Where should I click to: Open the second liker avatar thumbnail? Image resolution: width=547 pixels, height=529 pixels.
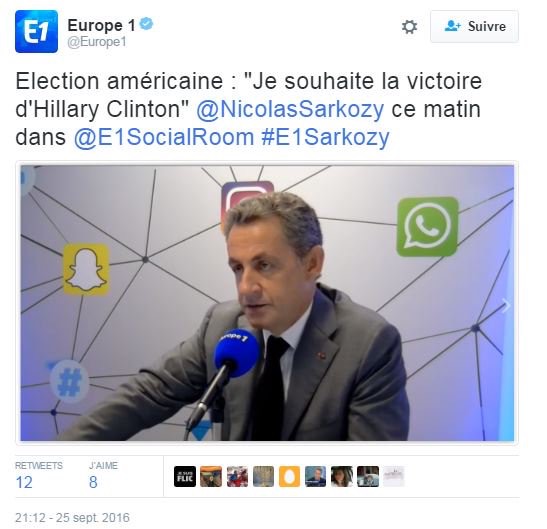pos(211,476)
